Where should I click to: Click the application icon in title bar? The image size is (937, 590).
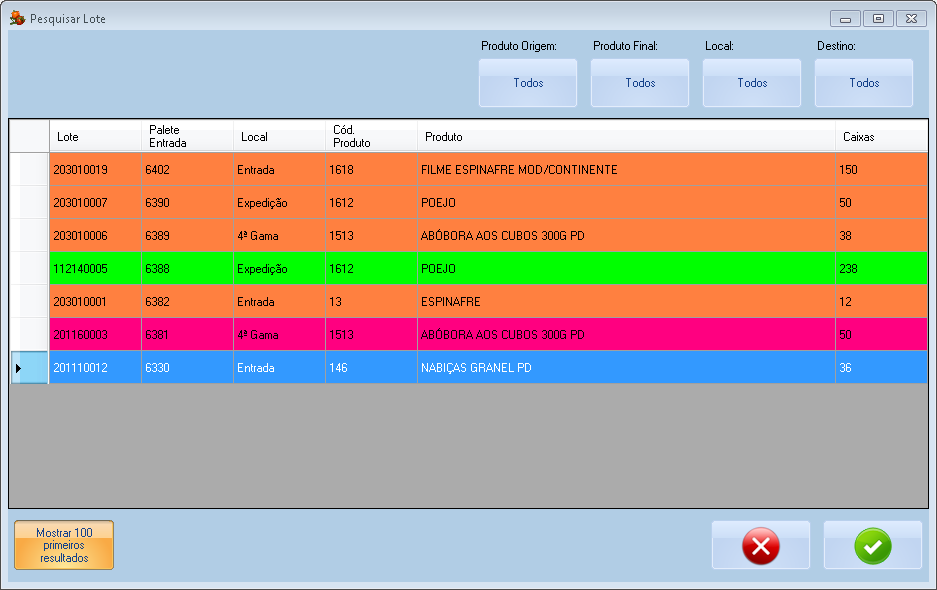pos(17,18)
